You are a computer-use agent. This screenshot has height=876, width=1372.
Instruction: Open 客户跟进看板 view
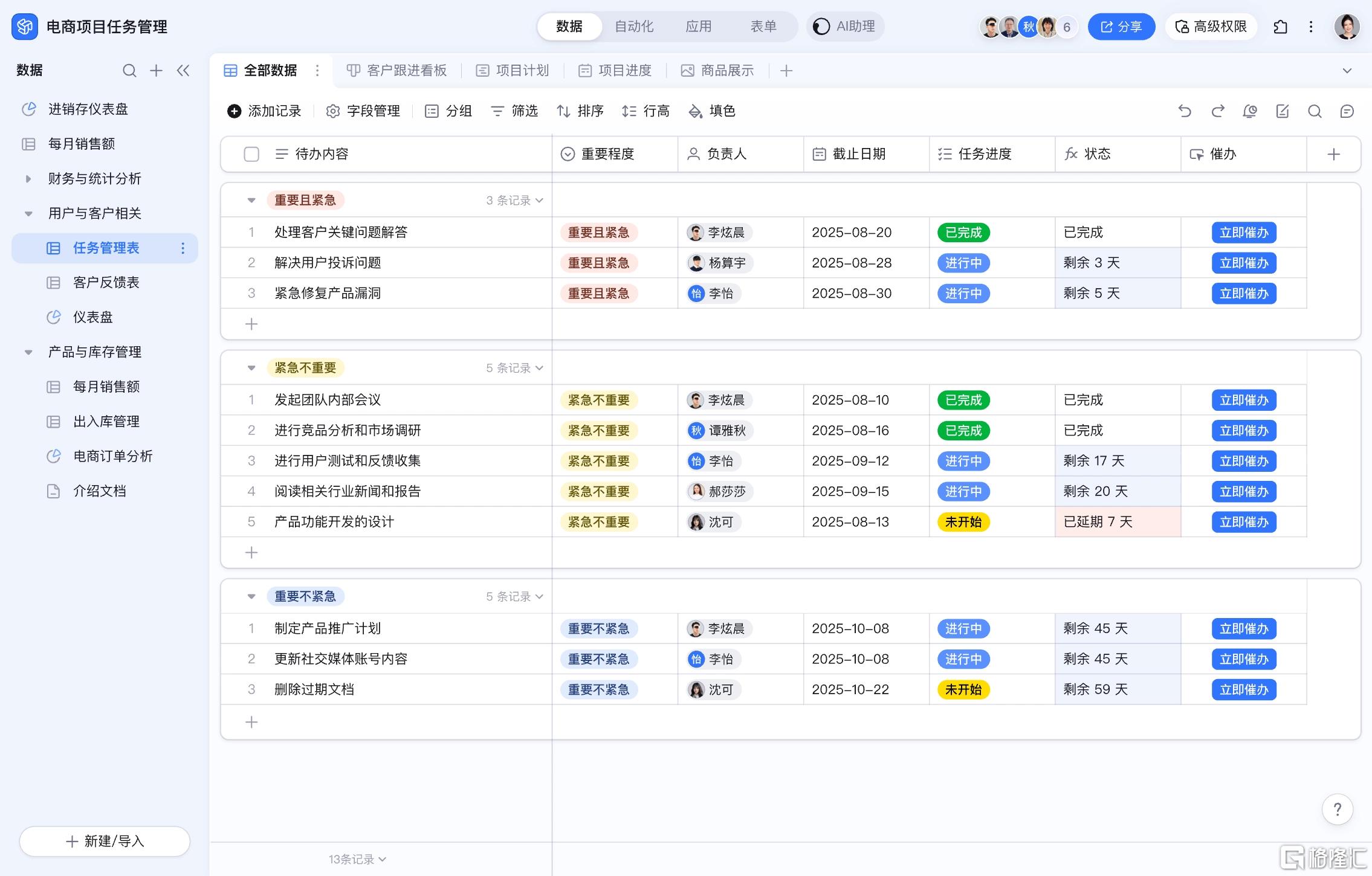tap(396, 71)
